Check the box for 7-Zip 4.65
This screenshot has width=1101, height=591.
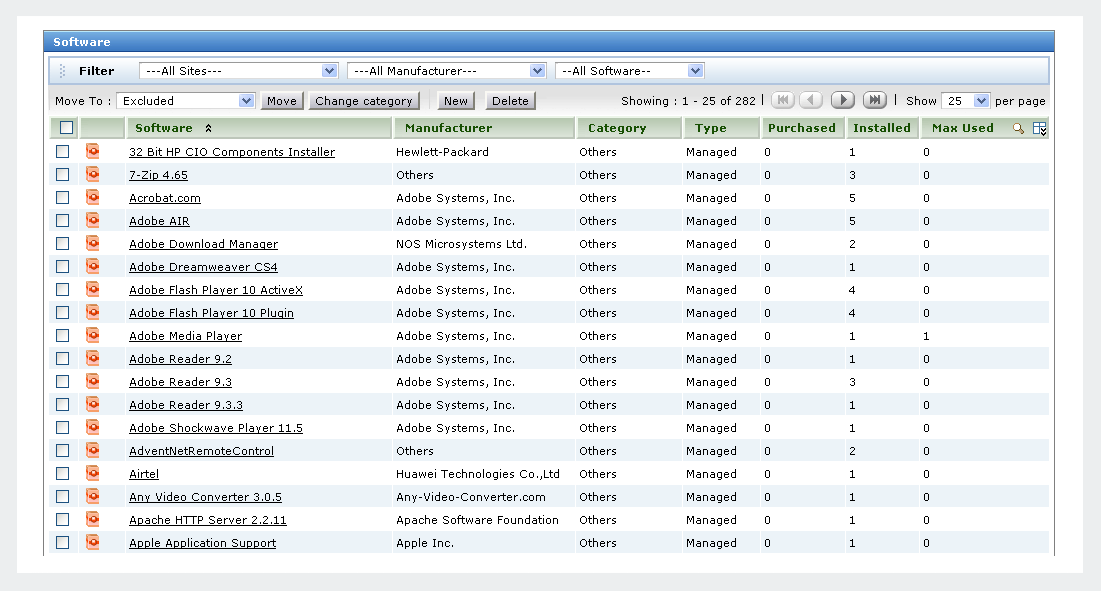(62, 174)
